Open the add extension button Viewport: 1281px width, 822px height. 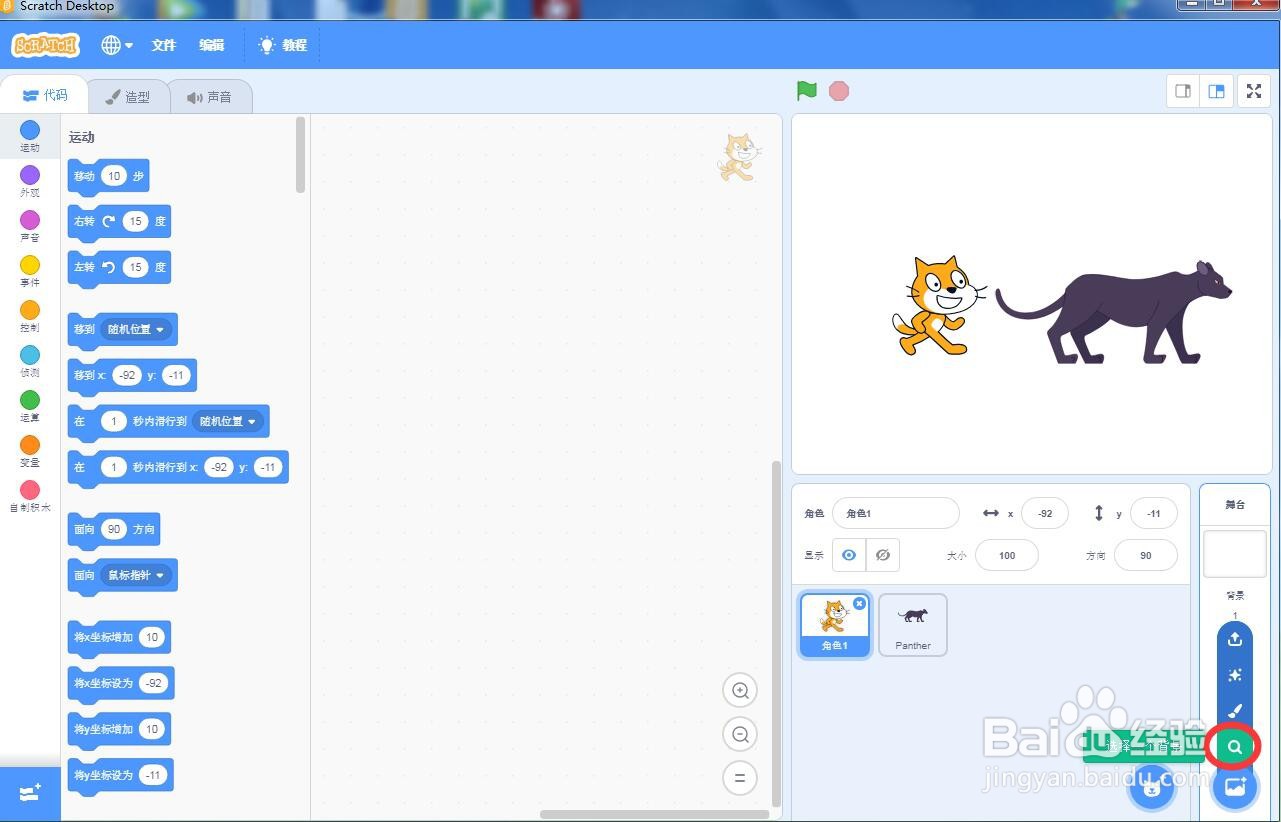(x=30, y=793)
